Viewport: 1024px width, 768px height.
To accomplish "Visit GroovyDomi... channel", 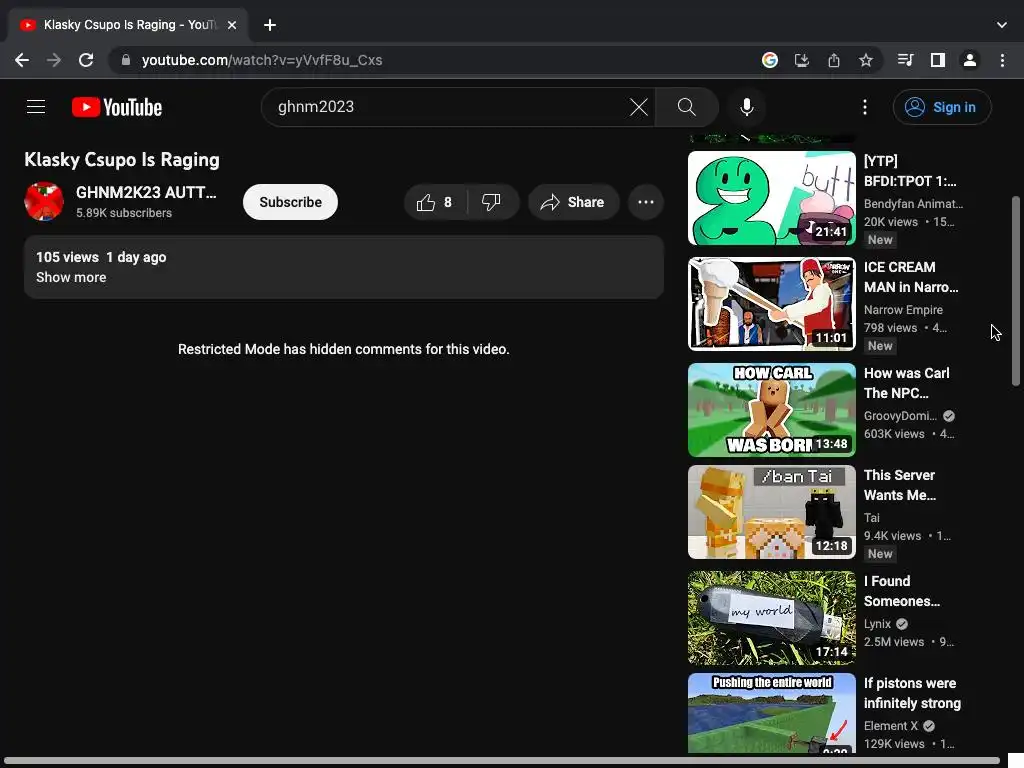I will [900, 416].
